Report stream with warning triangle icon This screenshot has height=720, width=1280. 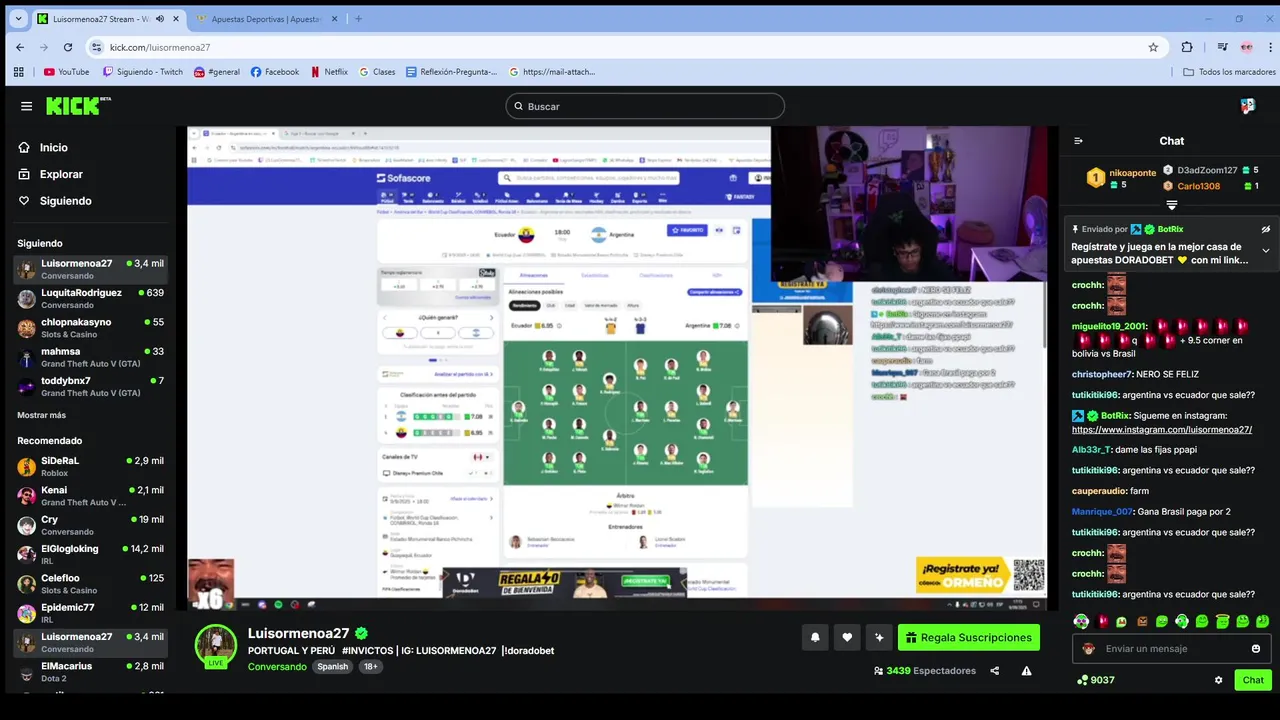coord(1026,671)
